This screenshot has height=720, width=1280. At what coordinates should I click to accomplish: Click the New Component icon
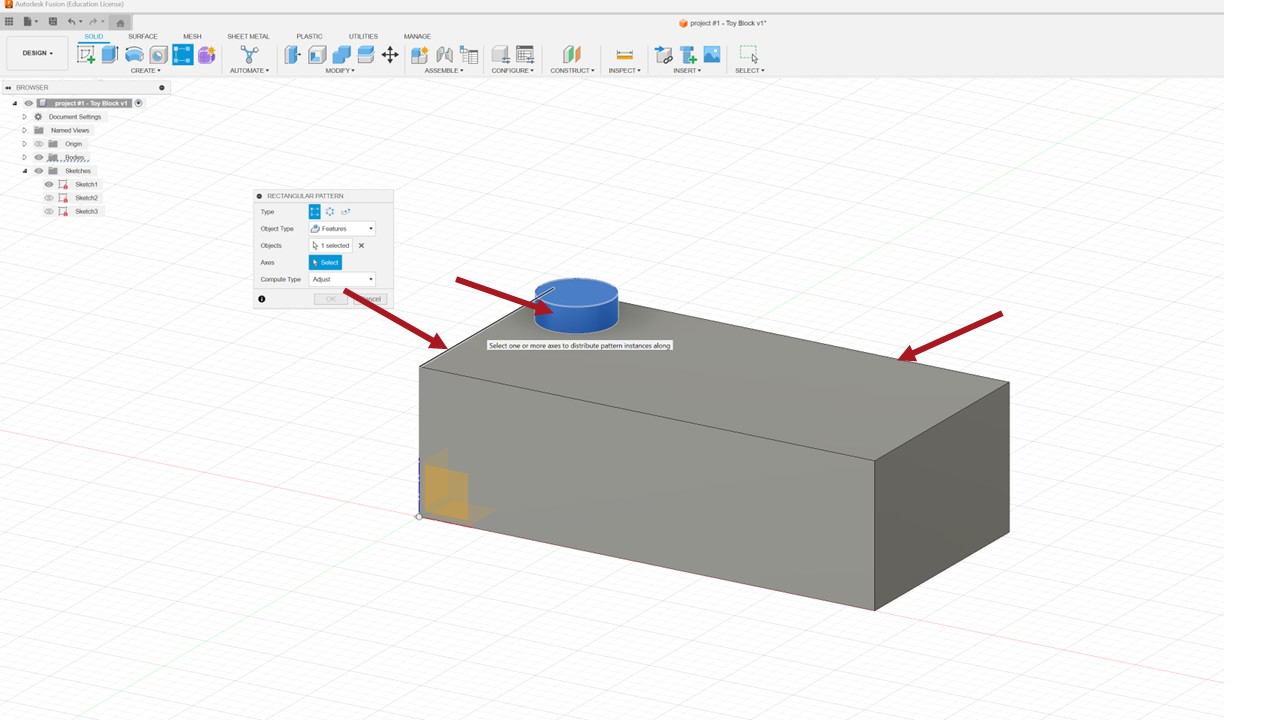click(x=420, y=54)
